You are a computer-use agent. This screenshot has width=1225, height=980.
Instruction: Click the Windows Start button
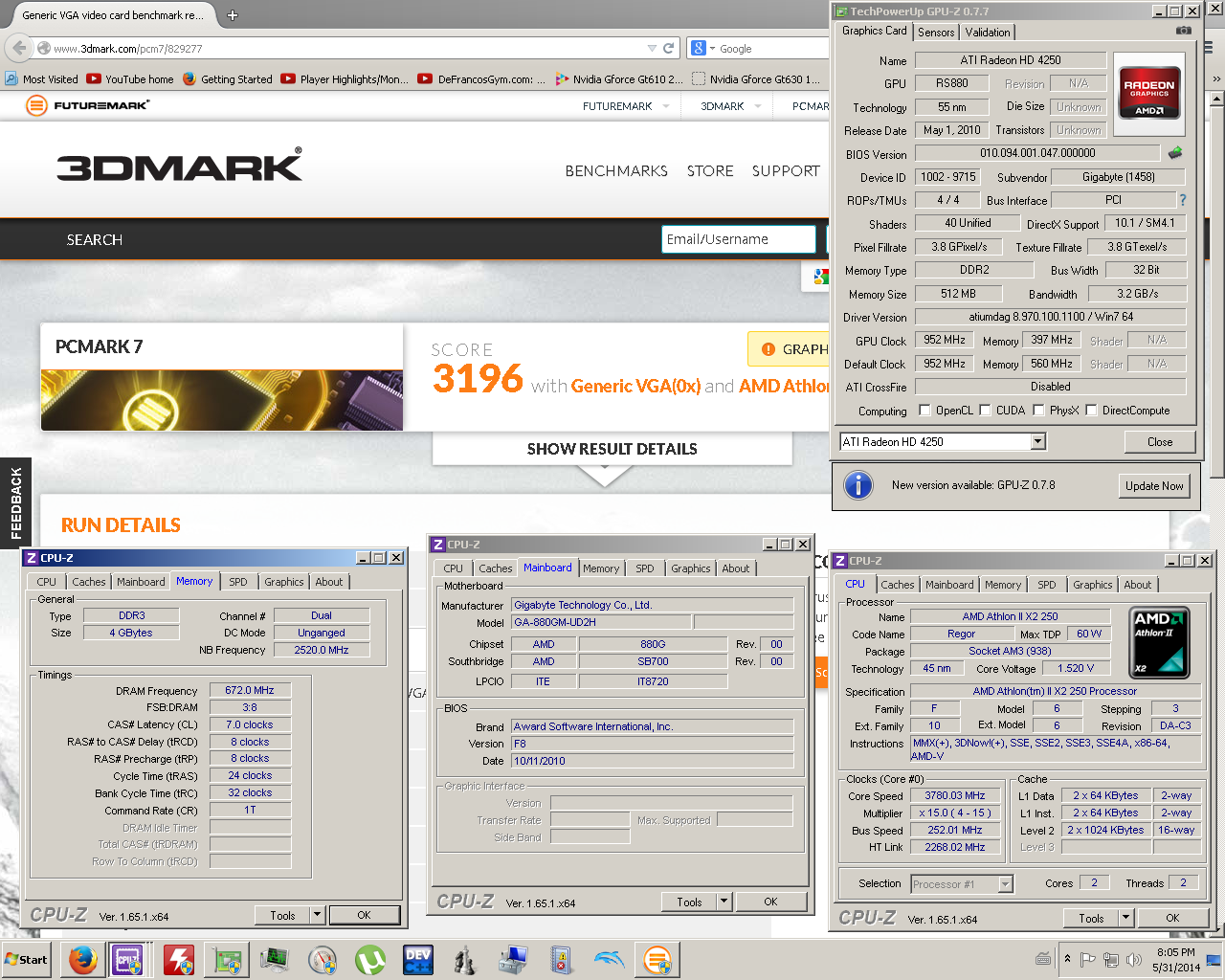click(27, 960)
